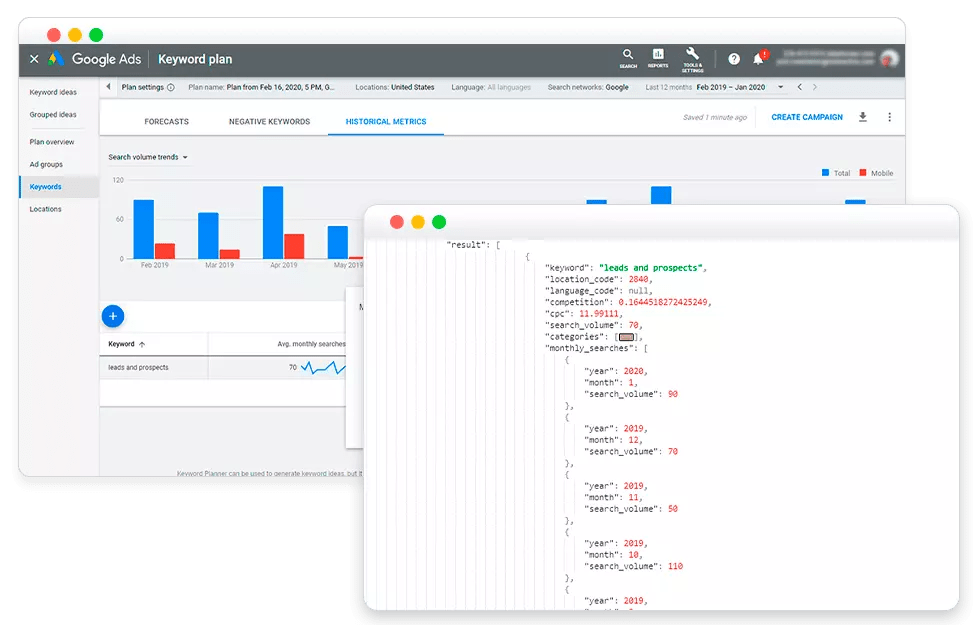The image size is (975, 625).
Task: Open the account profile avatar icon
Action: pyautogui.click(x=889, y=58)
